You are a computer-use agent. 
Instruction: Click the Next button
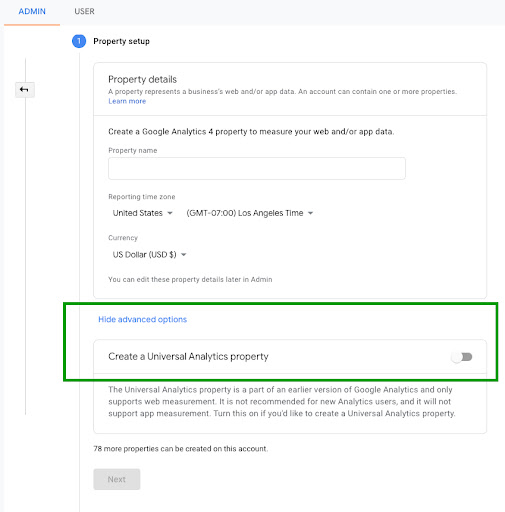click(117, 479)
